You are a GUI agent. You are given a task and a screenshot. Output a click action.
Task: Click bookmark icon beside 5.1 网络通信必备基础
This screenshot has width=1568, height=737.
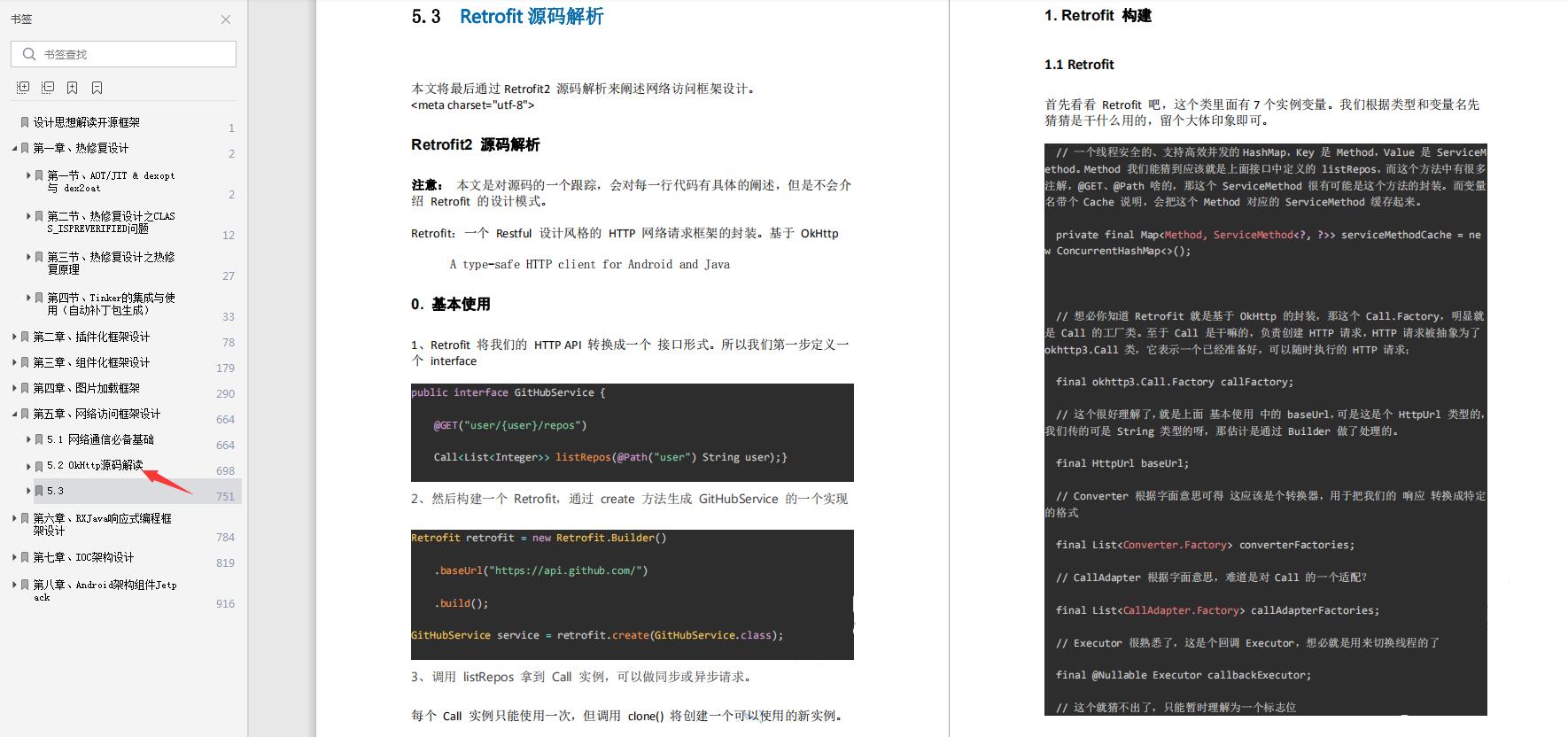coord(39,439)
